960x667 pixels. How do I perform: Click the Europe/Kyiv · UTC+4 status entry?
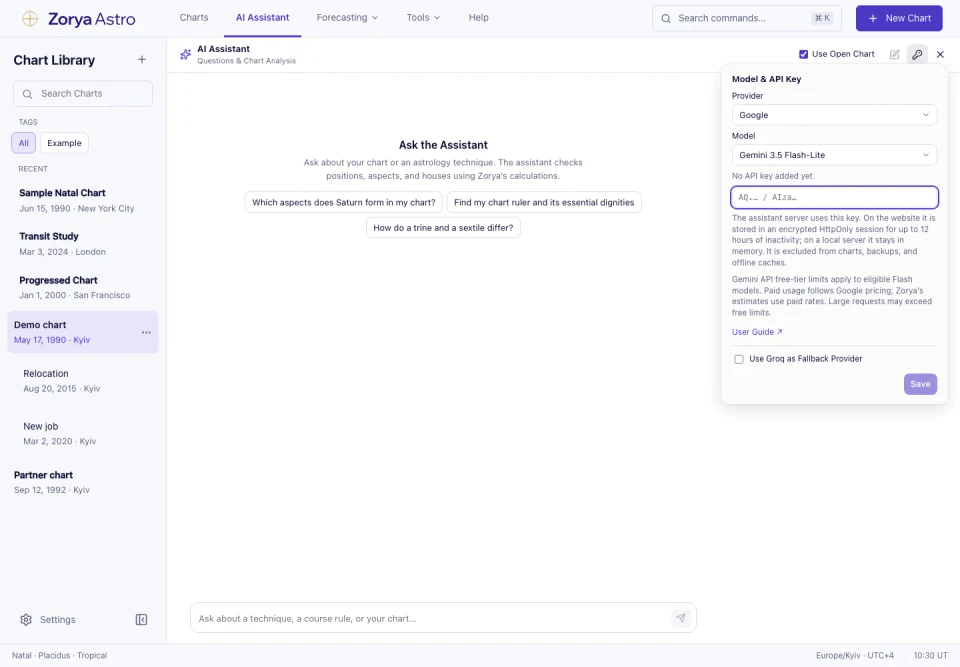855,655
